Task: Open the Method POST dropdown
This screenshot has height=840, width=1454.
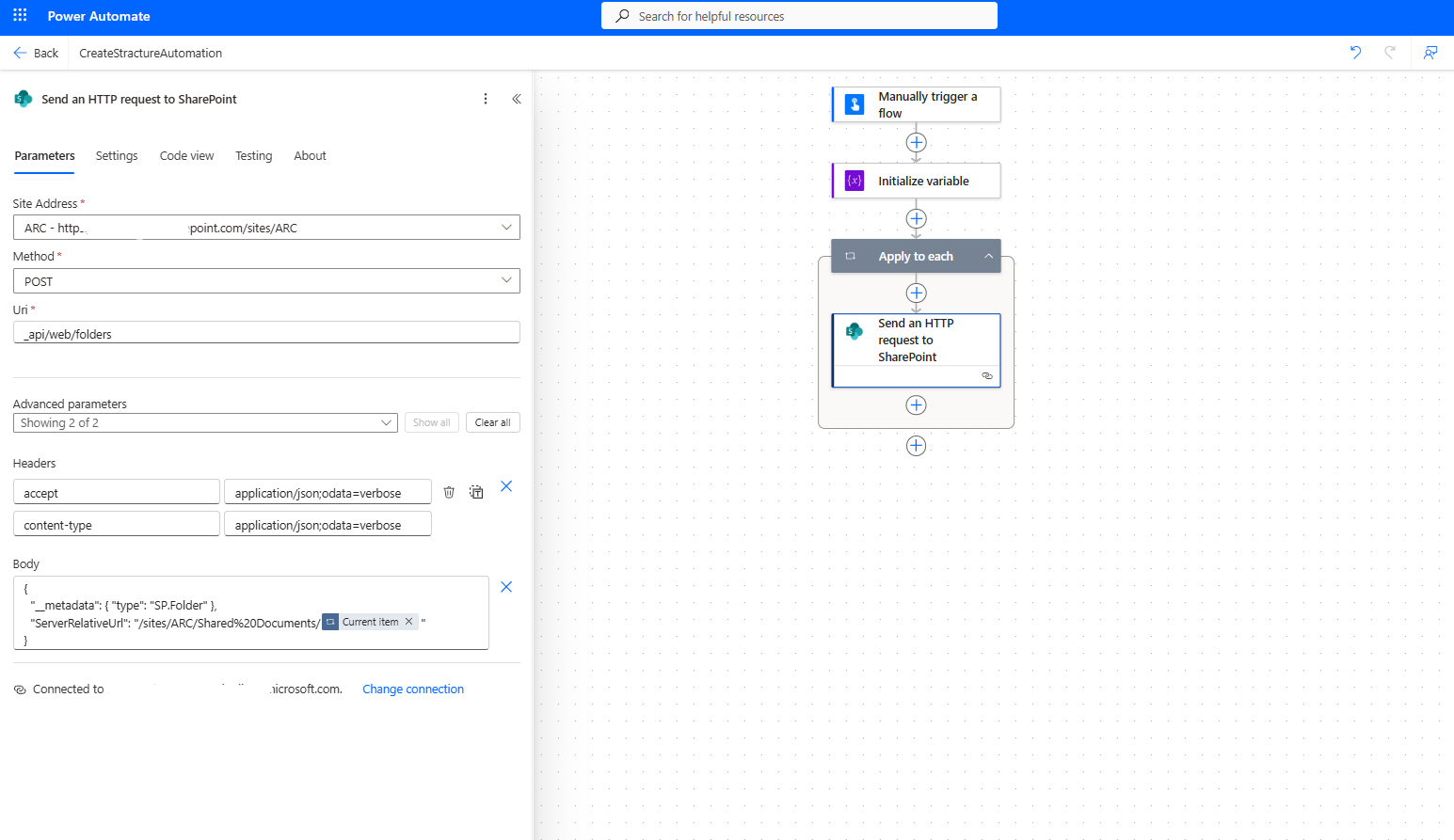Action: pyautogui.click(x=506, y=280)
